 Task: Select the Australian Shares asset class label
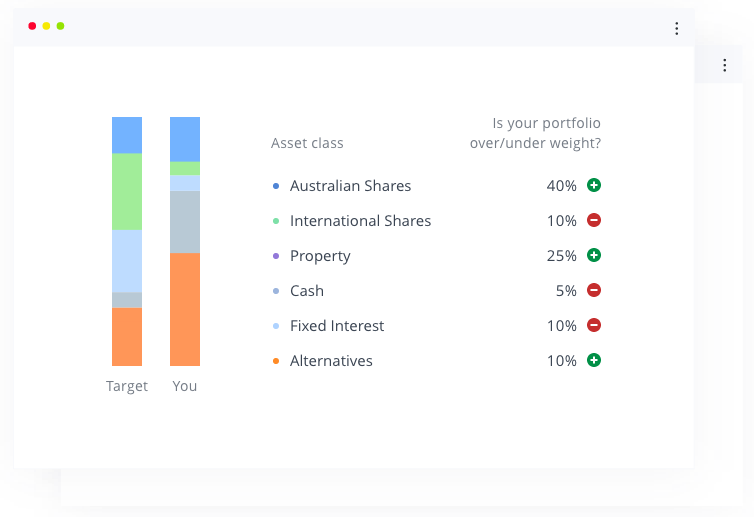point(350,186)
